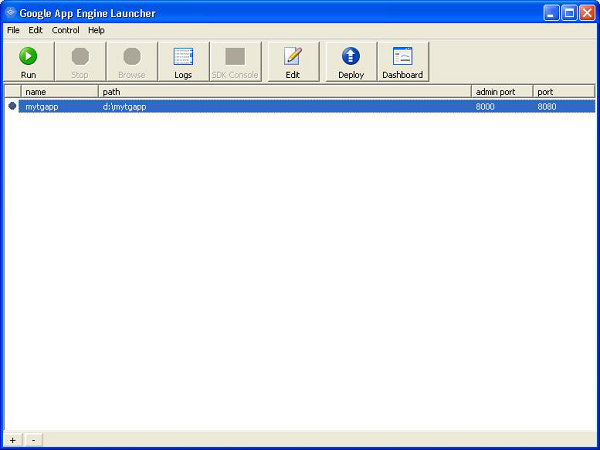Add a new application with the plus button

(x=13, y=440)
